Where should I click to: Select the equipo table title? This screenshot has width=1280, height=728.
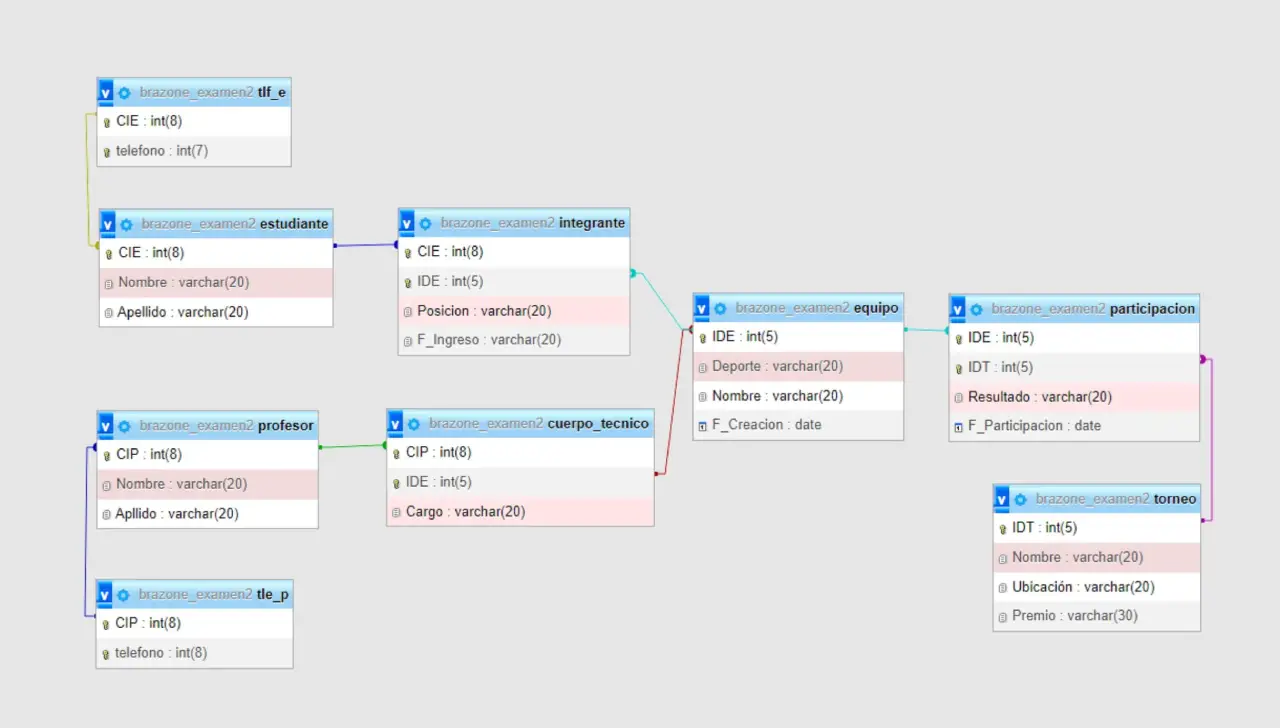point(876,307)
